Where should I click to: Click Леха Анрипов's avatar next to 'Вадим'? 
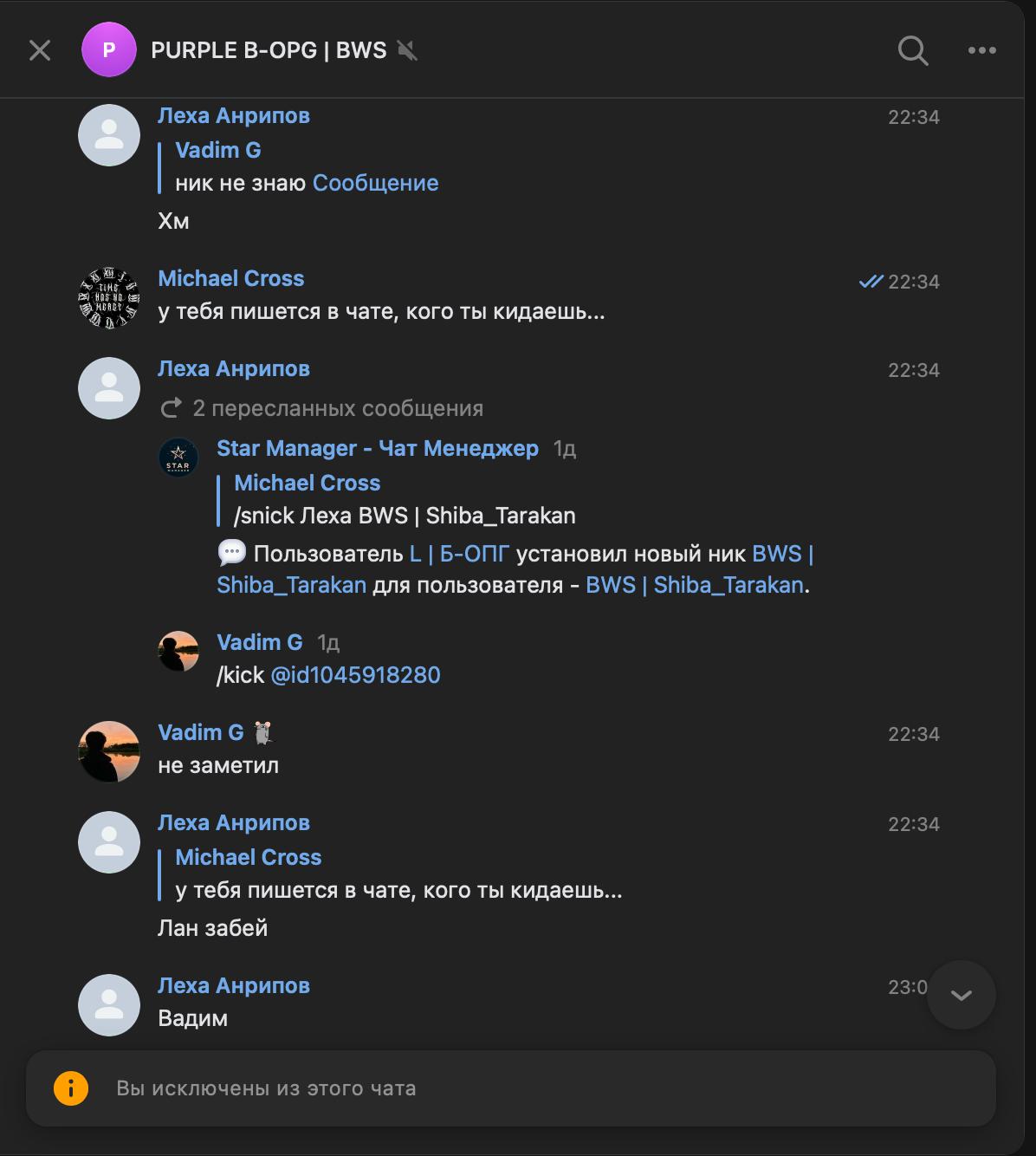pyautogui.click(x=109, y=1004)
